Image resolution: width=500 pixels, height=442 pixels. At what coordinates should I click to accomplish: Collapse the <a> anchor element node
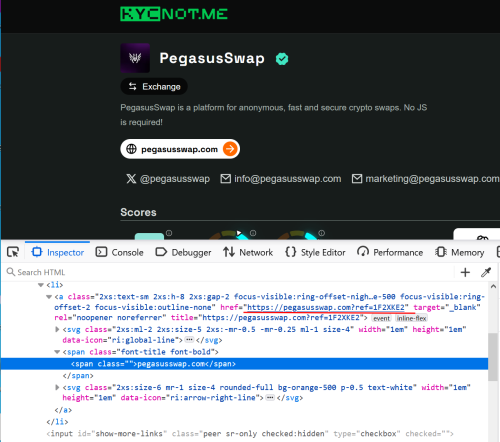coord(49,297)
